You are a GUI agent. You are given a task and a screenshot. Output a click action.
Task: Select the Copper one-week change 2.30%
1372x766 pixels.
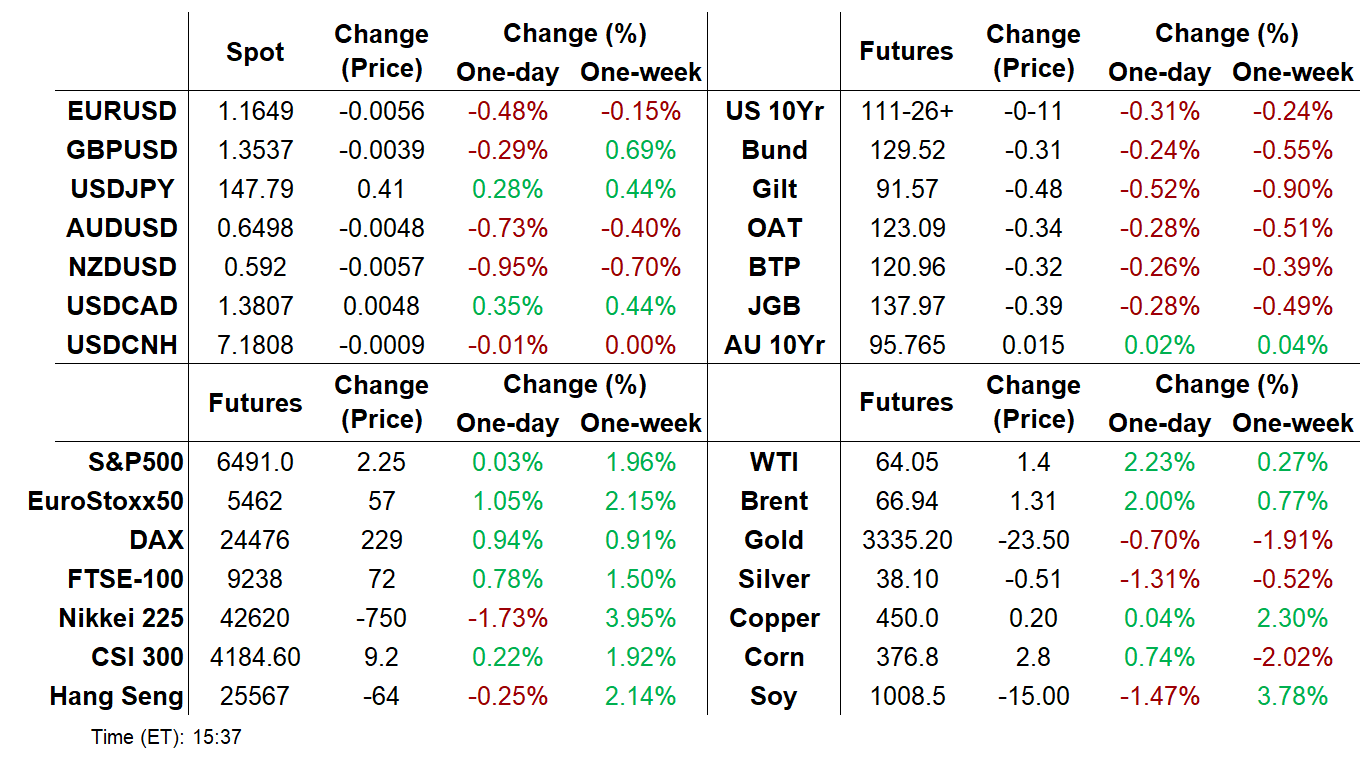(1292, 618)
